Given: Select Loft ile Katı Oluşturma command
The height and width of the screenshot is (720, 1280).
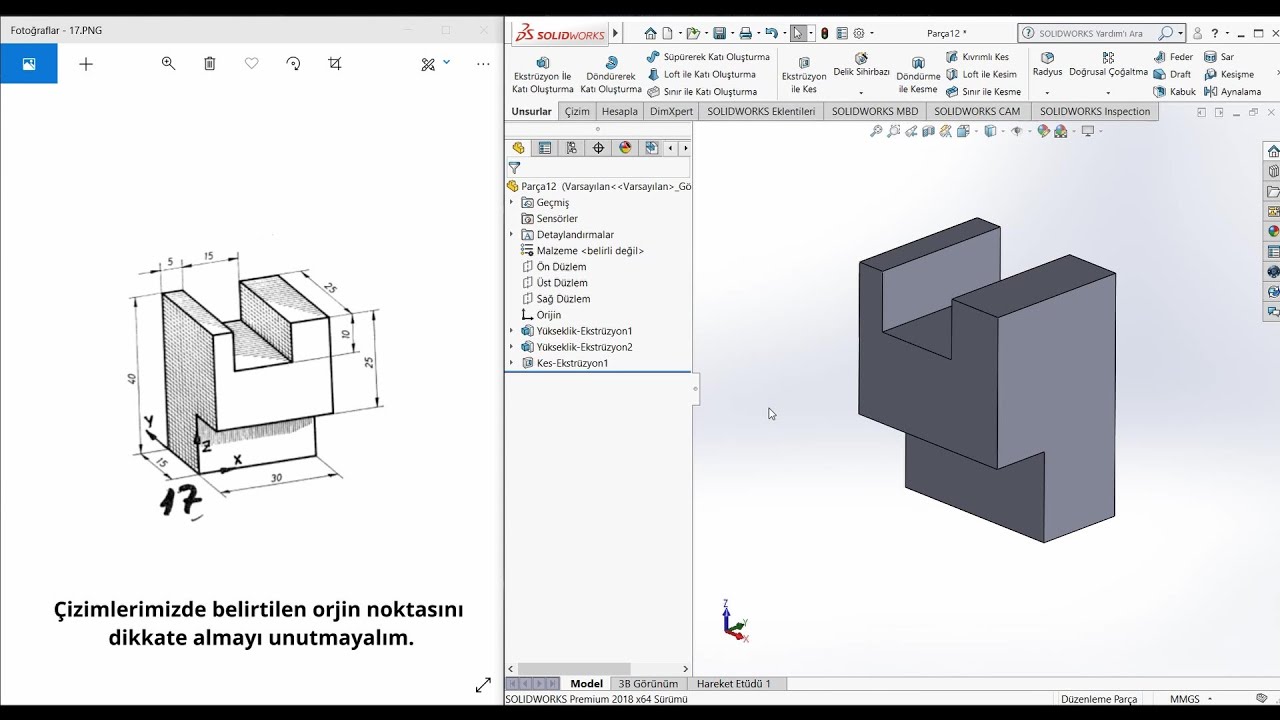Looking at the screenshot, I should (701, 74).
